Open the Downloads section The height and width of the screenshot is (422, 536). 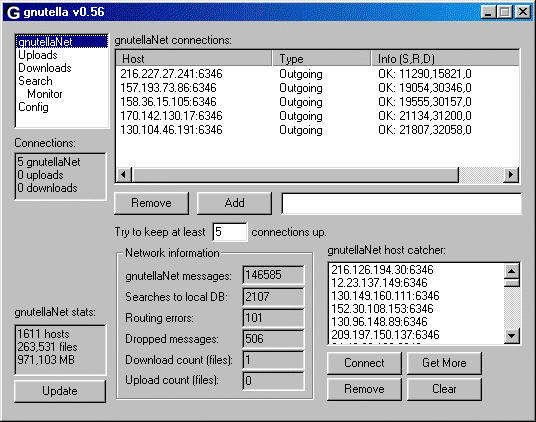45,68
